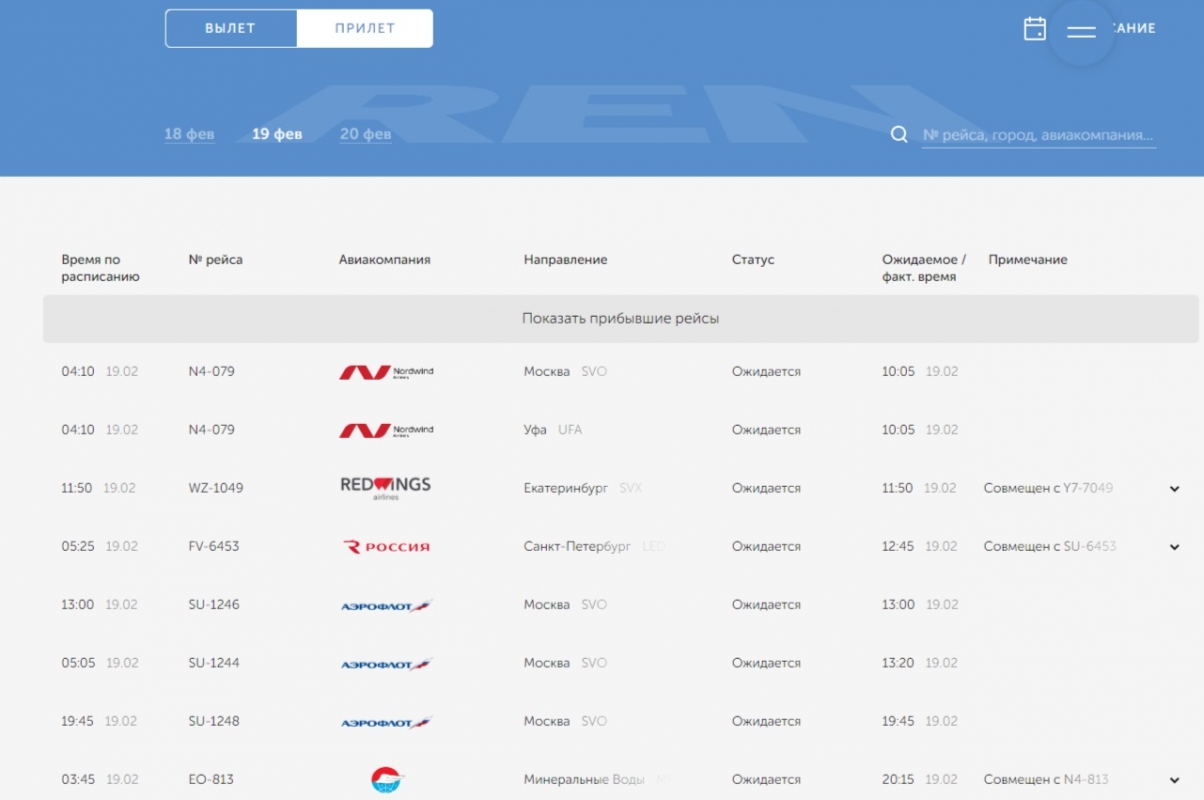Select the Прилет arrivals toggle

tap(365, 29)
